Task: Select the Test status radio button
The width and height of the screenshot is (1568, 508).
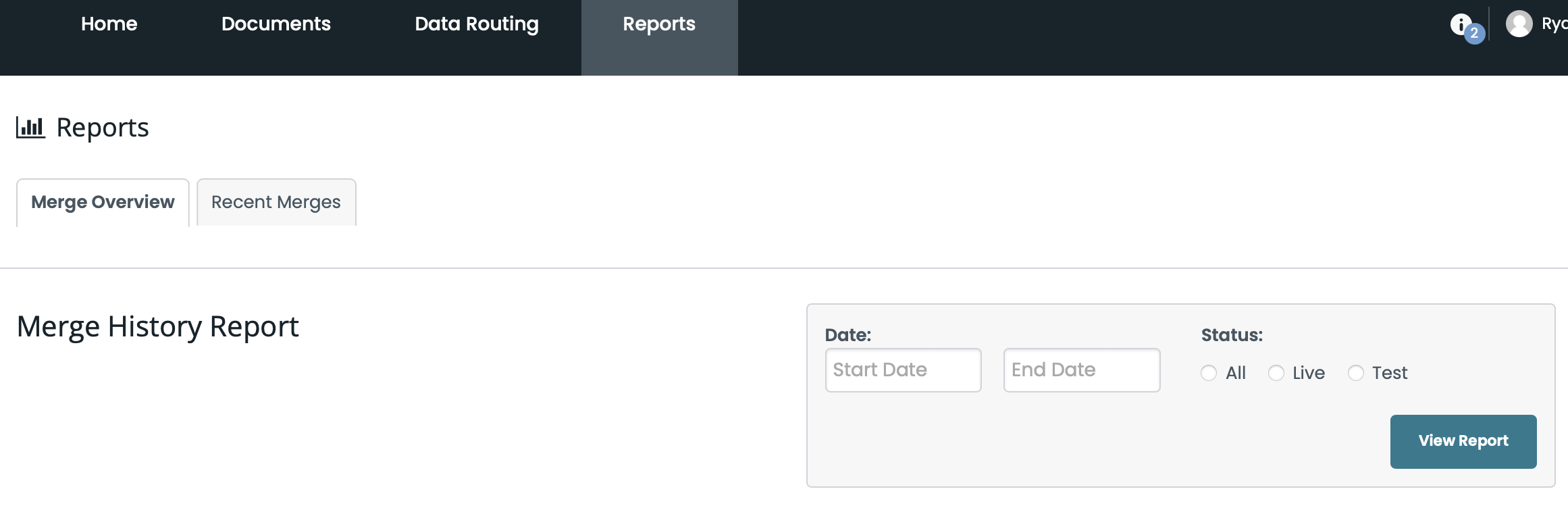Action: (1356, 373)
